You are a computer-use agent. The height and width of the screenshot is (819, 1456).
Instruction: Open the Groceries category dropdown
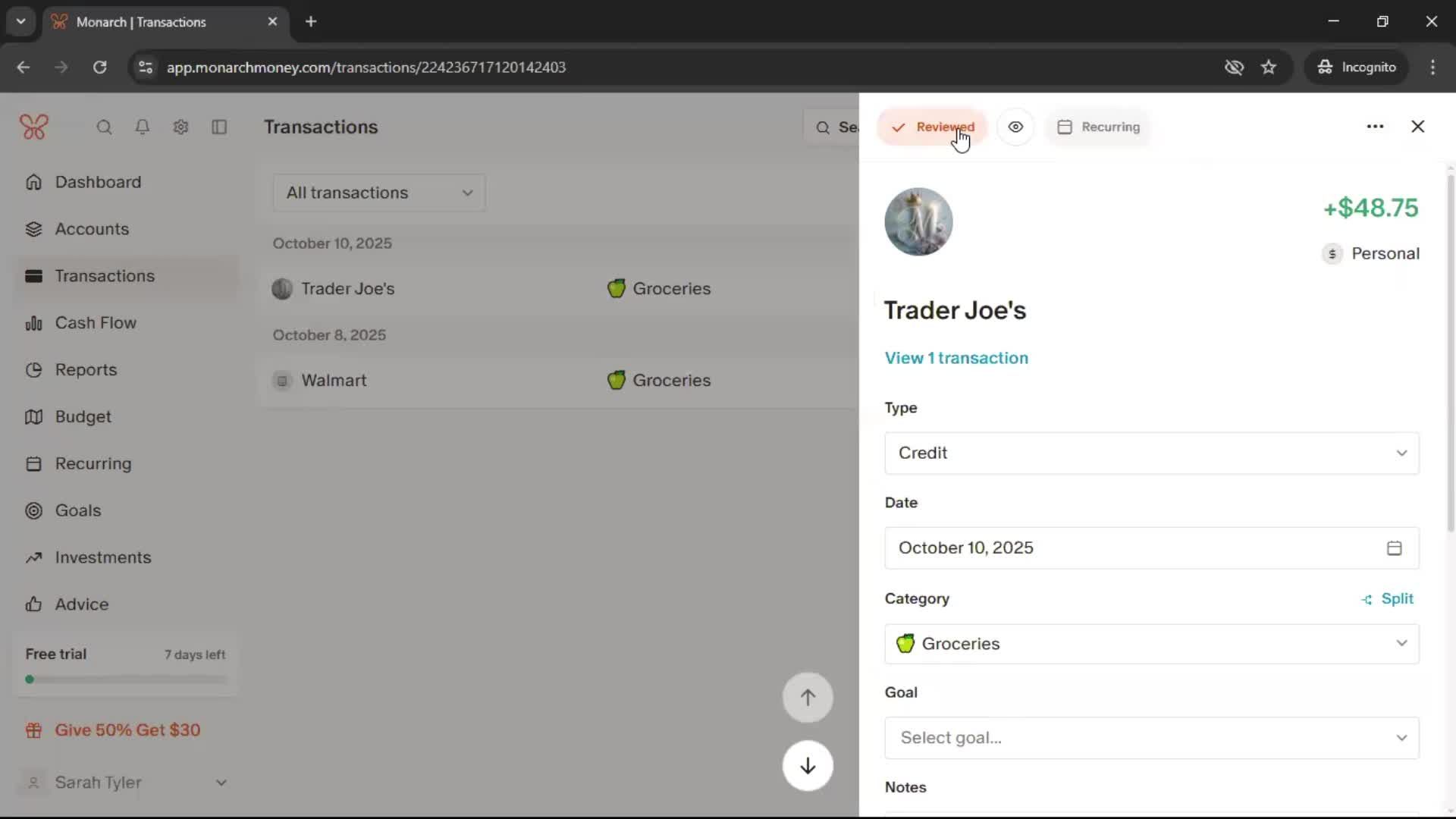click(x=1151, y=644)
